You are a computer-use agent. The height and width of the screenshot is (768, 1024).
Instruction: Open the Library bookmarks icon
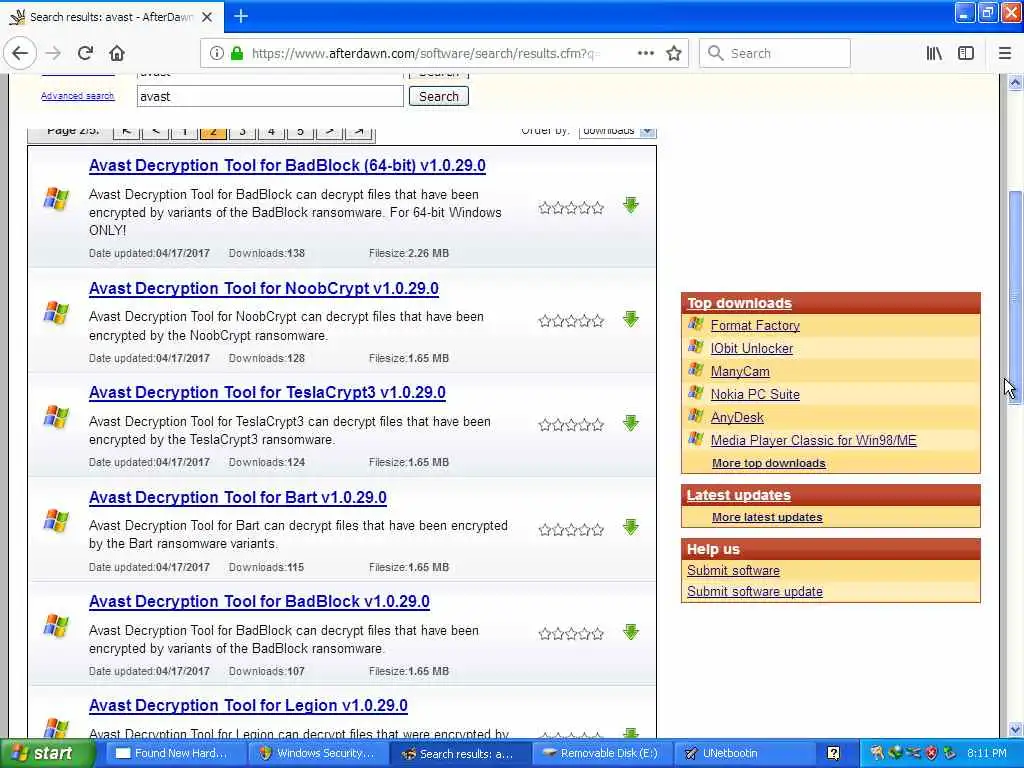point(934,53)
